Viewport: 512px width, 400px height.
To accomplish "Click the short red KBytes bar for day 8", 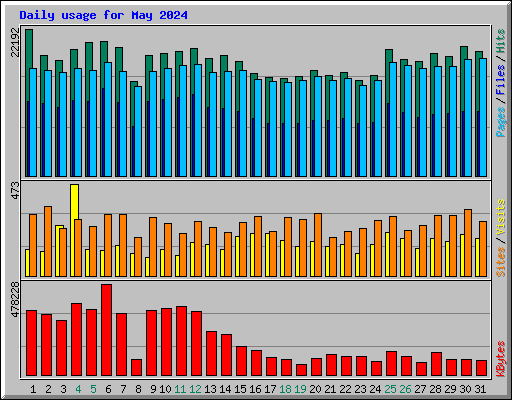I will 136,368.
